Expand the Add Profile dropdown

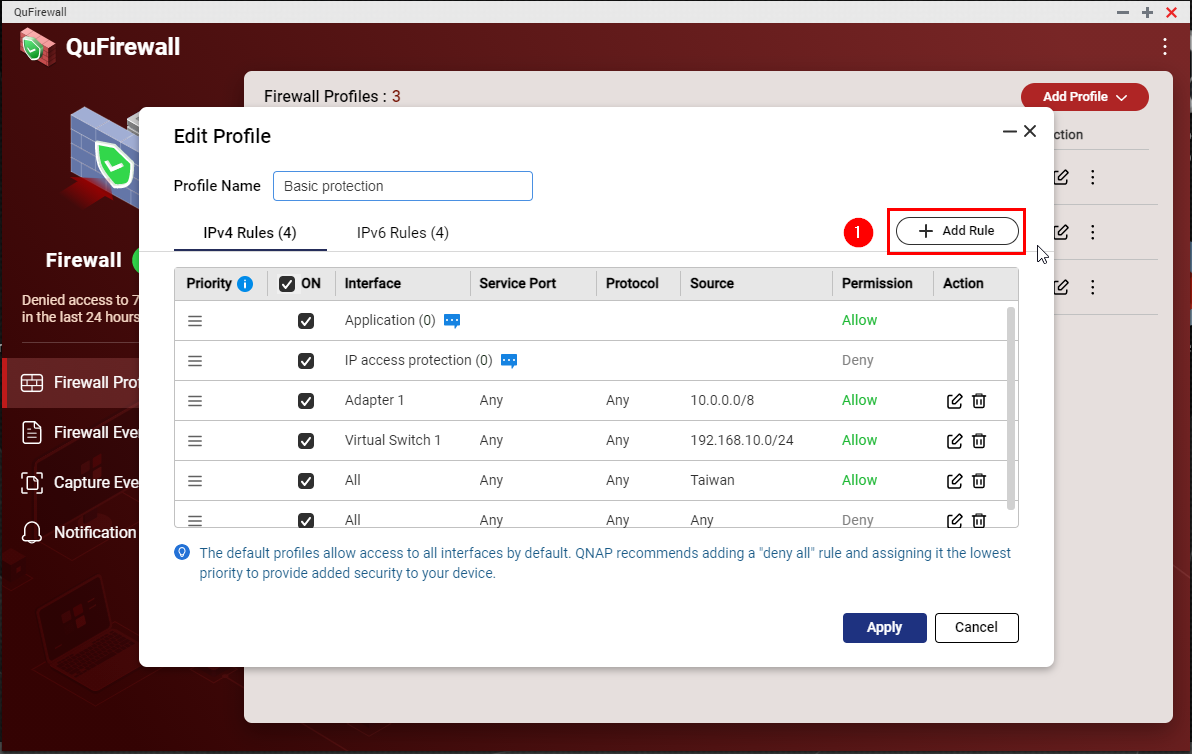[1084, 97]
